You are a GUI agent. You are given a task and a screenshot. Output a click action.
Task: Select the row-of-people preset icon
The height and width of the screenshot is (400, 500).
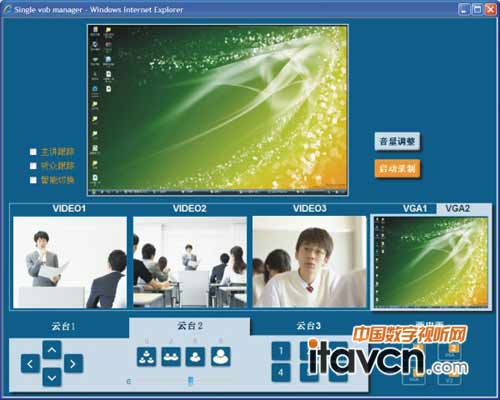[x=171, y=357]
